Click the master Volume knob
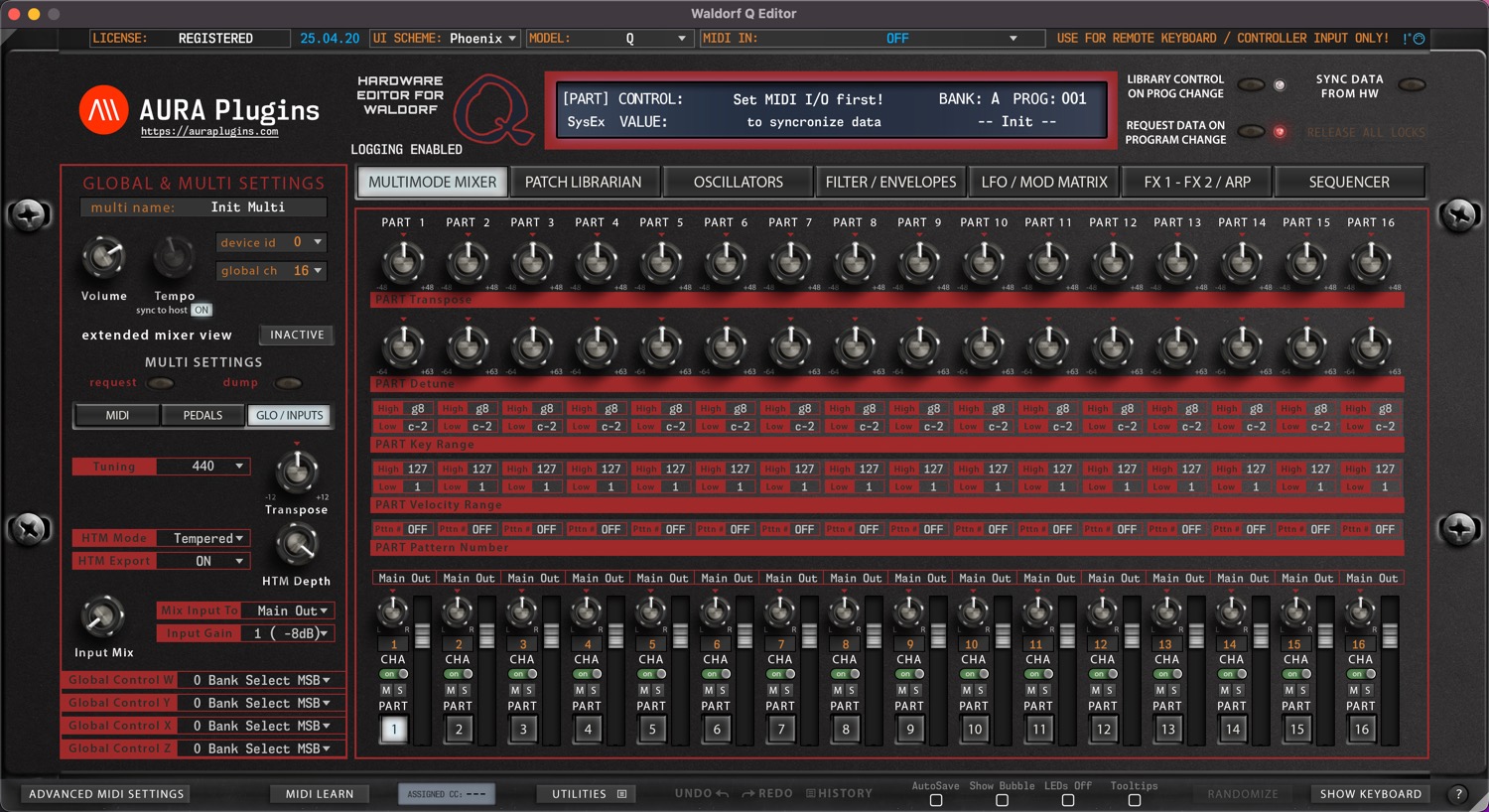 click(x=103, y=257)
